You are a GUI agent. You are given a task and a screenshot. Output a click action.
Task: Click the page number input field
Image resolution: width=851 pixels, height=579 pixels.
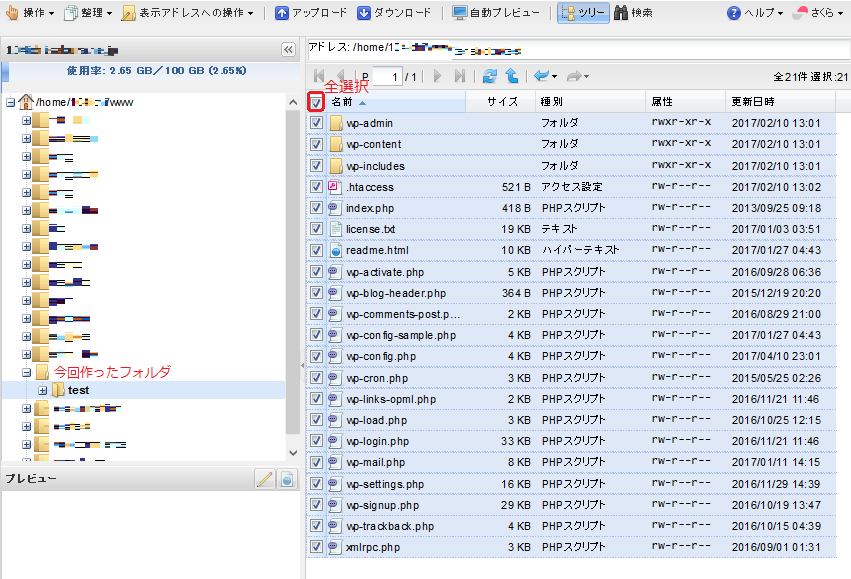(x=387, y=76)
